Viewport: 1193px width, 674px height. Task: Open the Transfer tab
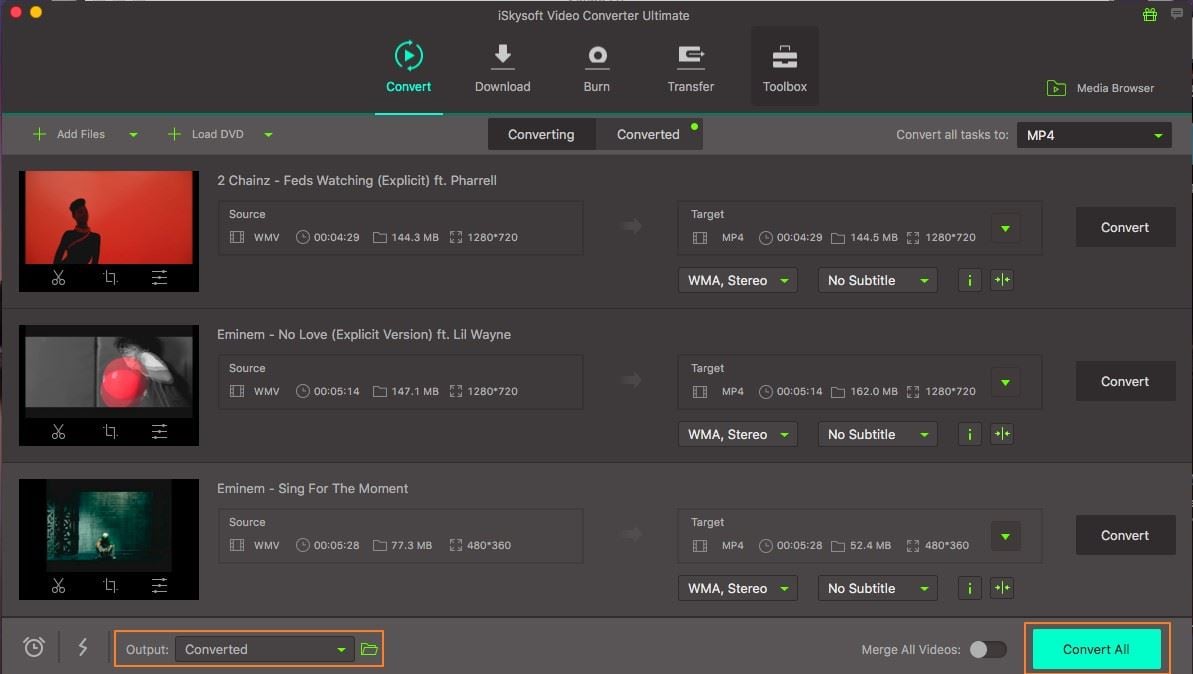click(x=690, y=68)
